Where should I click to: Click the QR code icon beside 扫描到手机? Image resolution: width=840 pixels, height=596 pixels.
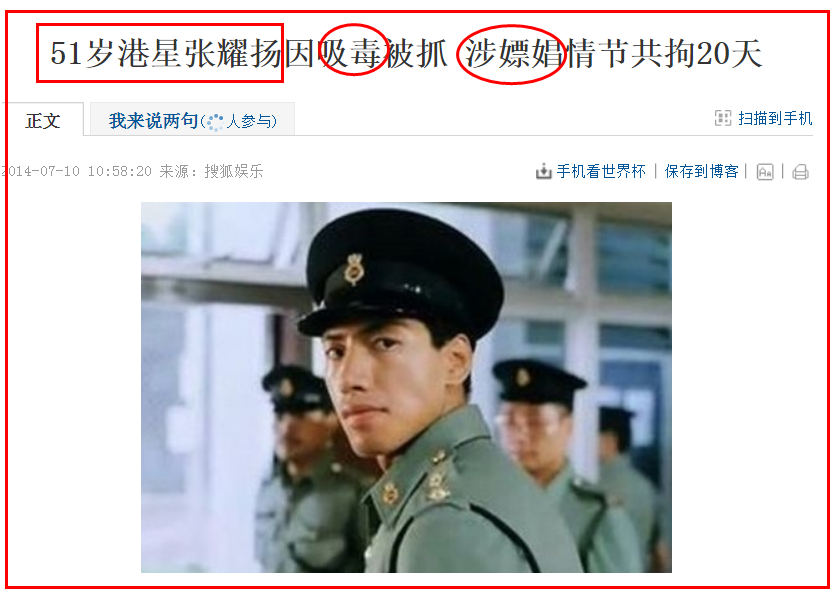point(723,118)
